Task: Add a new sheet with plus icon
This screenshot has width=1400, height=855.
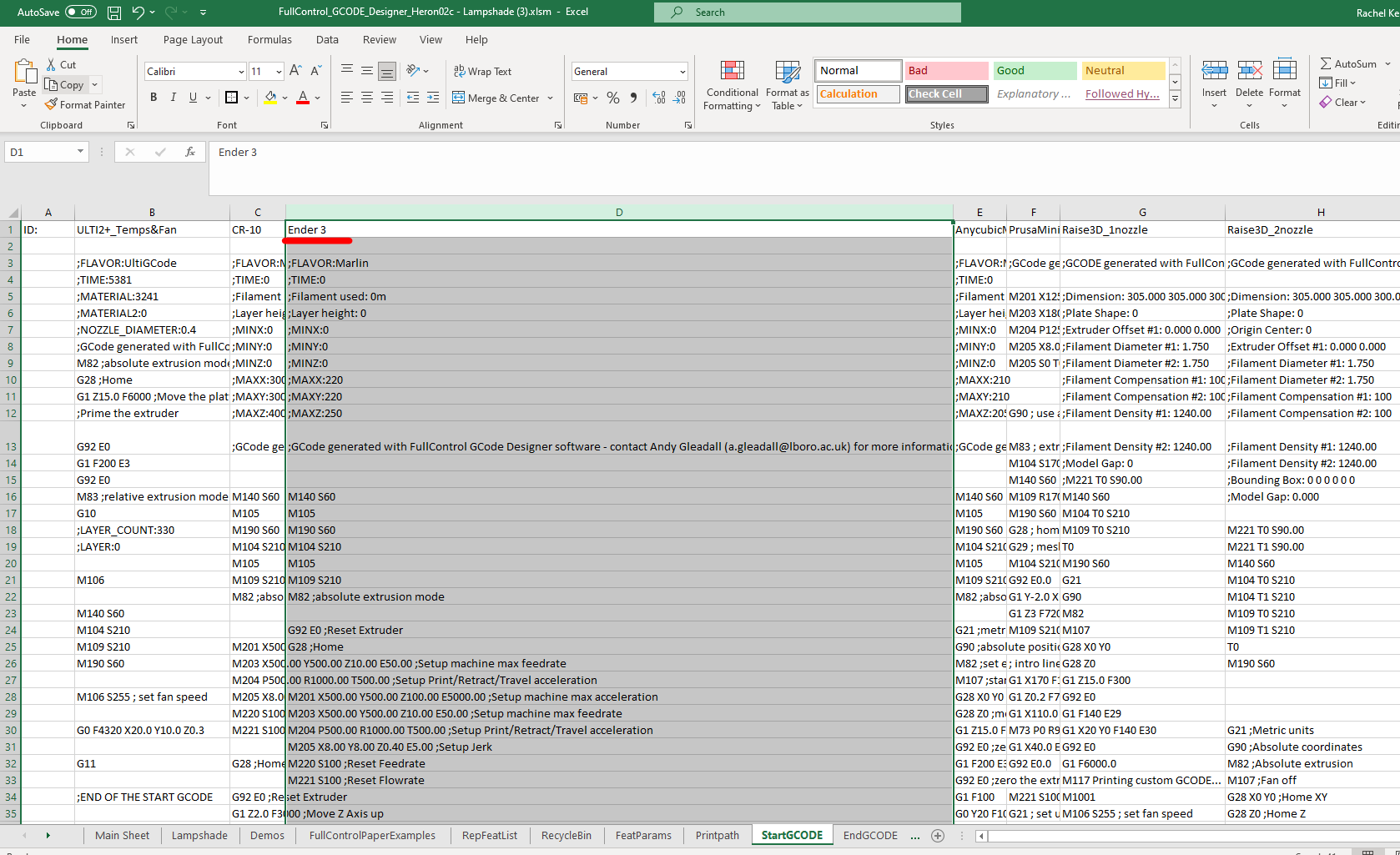Action: [938, 836]
